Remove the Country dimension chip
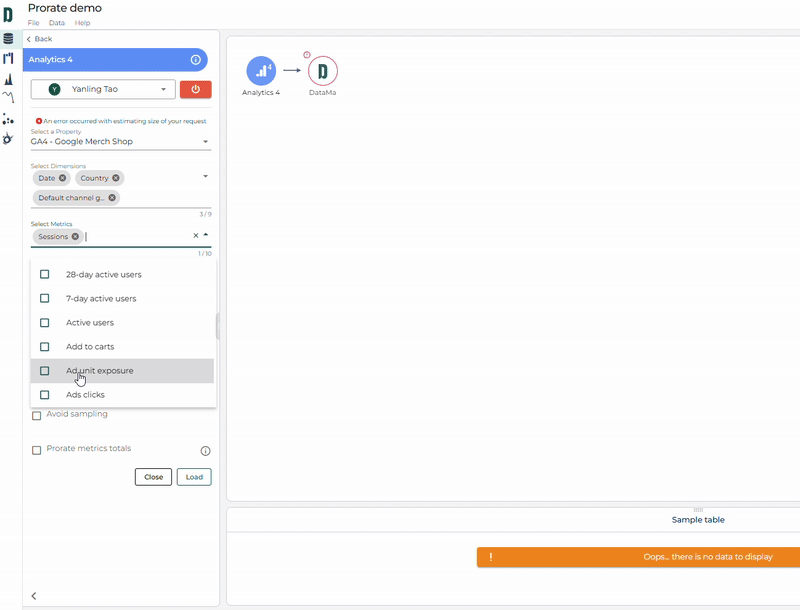 tap(116, 178)
